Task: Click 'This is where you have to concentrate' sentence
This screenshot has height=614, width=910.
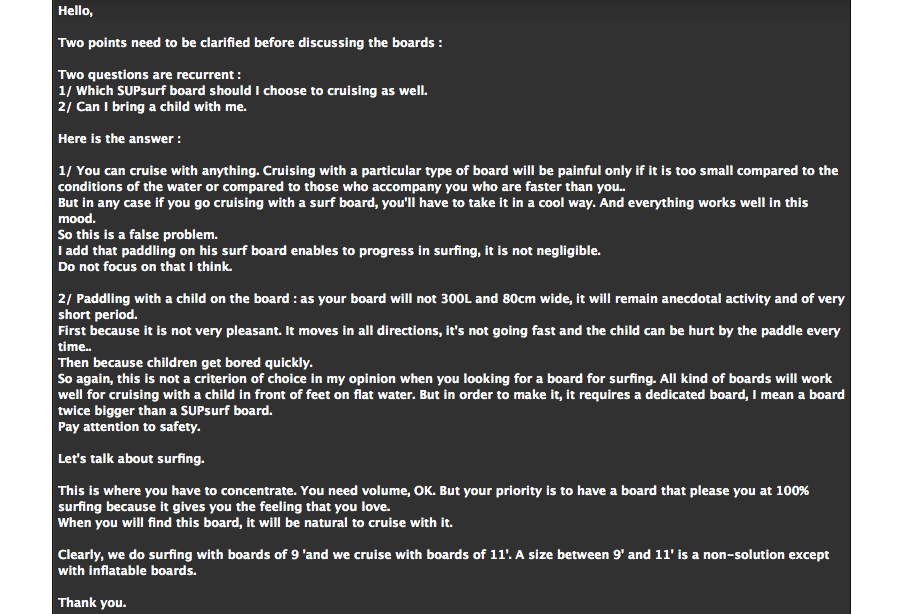Action: point(176,491)
